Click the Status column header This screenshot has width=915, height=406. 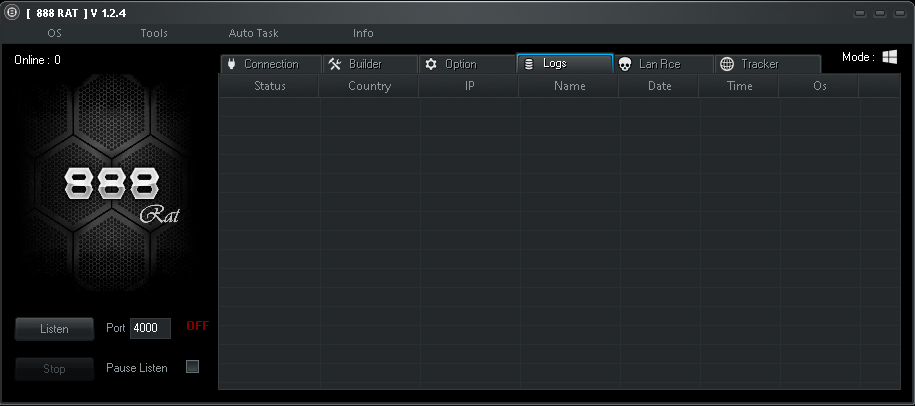point(270,86)
